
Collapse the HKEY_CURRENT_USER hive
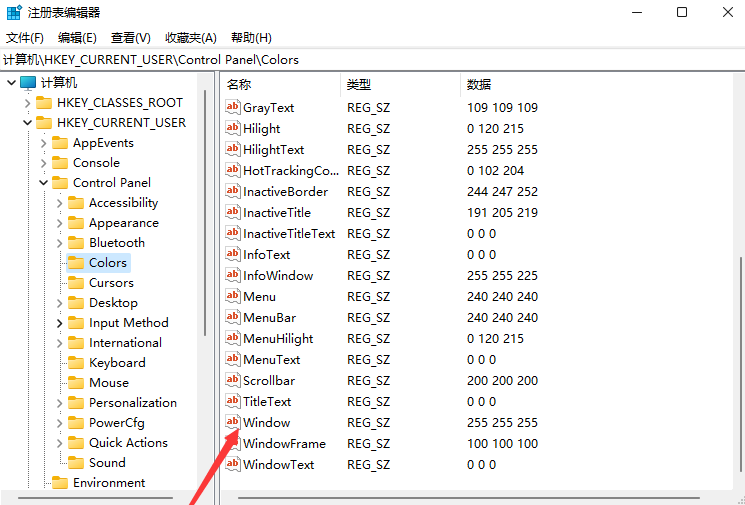pos(27,123)
